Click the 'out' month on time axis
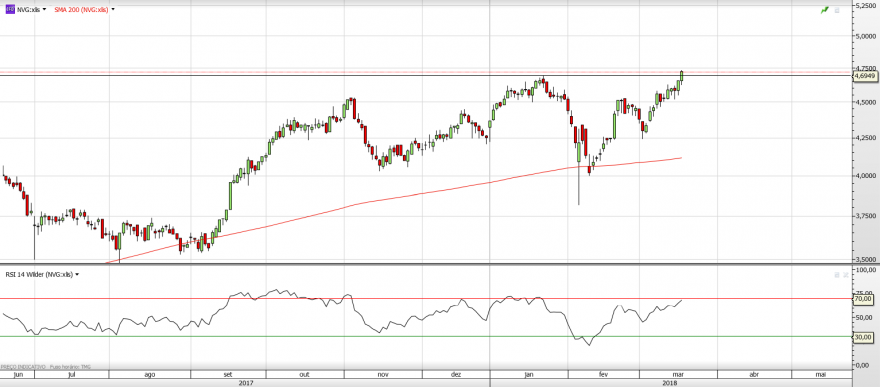 tap(305, 374)
